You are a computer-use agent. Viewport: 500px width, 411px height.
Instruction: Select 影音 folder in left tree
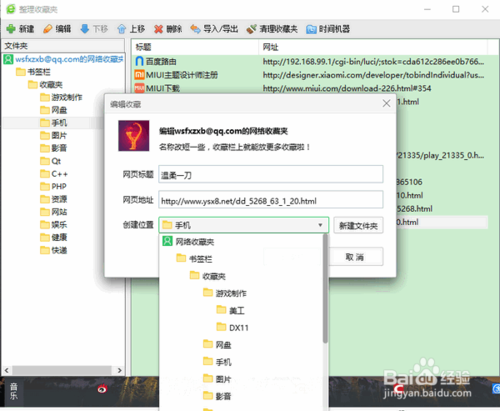[54, 148]
